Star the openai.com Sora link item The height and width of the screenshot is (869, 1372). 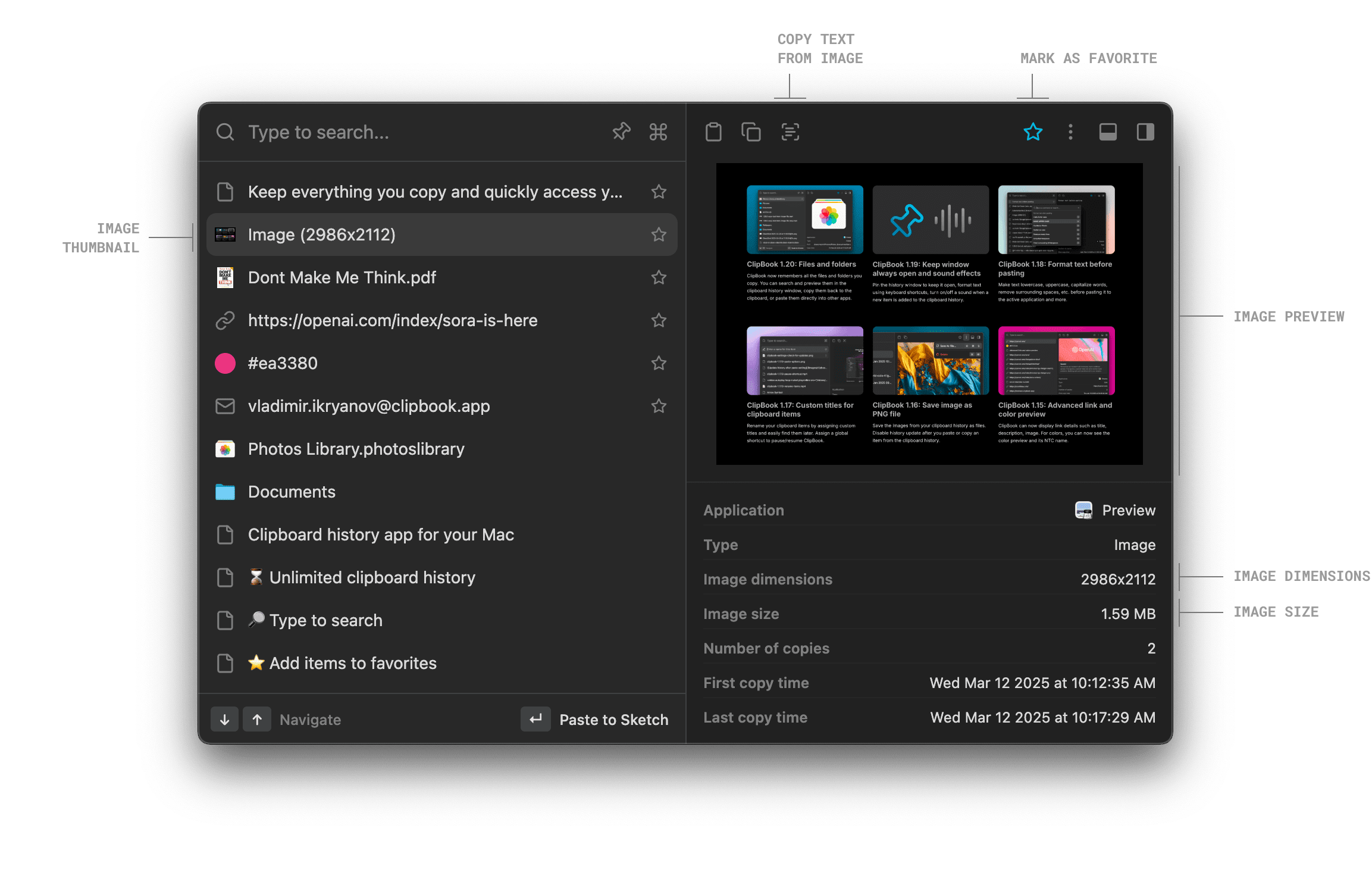click(659, 320)
